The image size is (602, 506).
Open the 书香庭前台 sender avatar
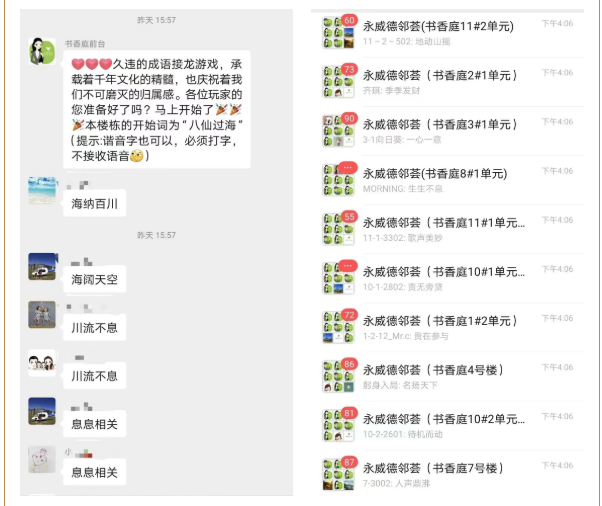(42, 51)
